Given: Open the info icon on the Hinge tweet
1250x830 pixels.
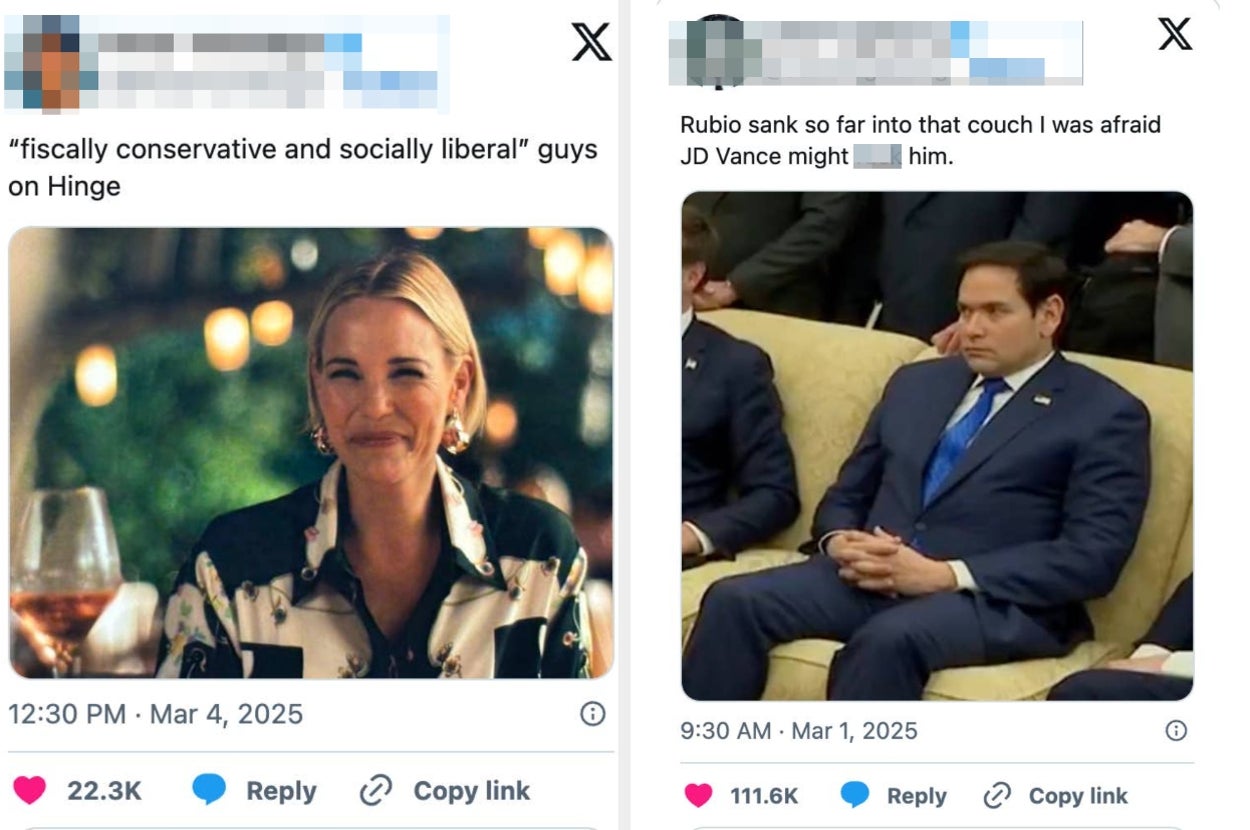Looking at the screenshot, I should [590, 713].
